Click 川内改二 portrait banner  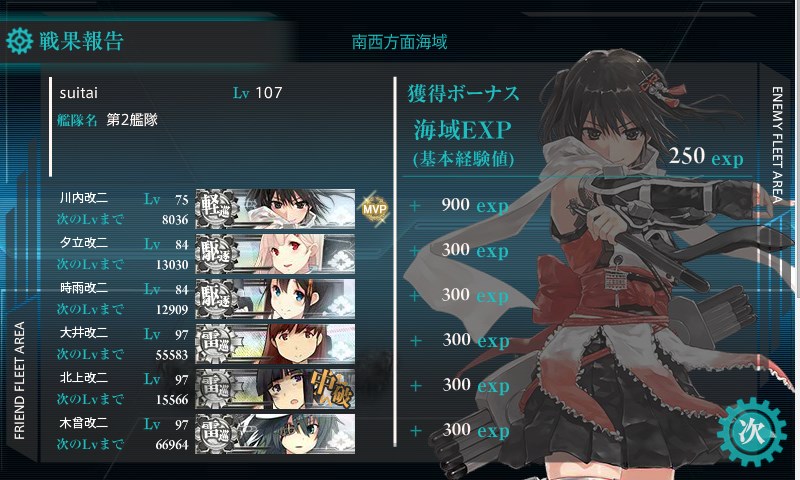coord(276,209)
